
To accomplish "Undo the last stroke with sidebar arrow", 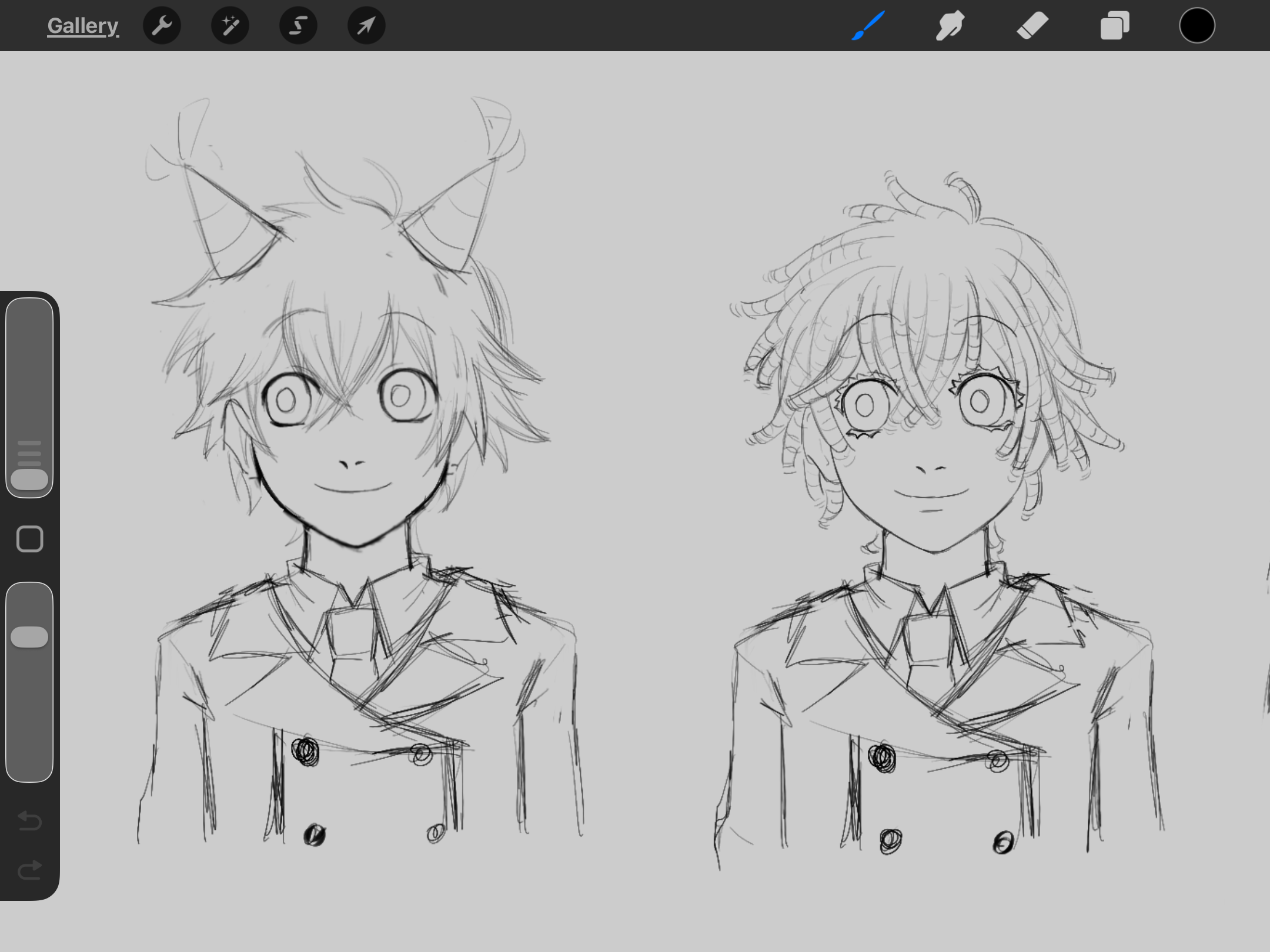I will tap(29, 820).
